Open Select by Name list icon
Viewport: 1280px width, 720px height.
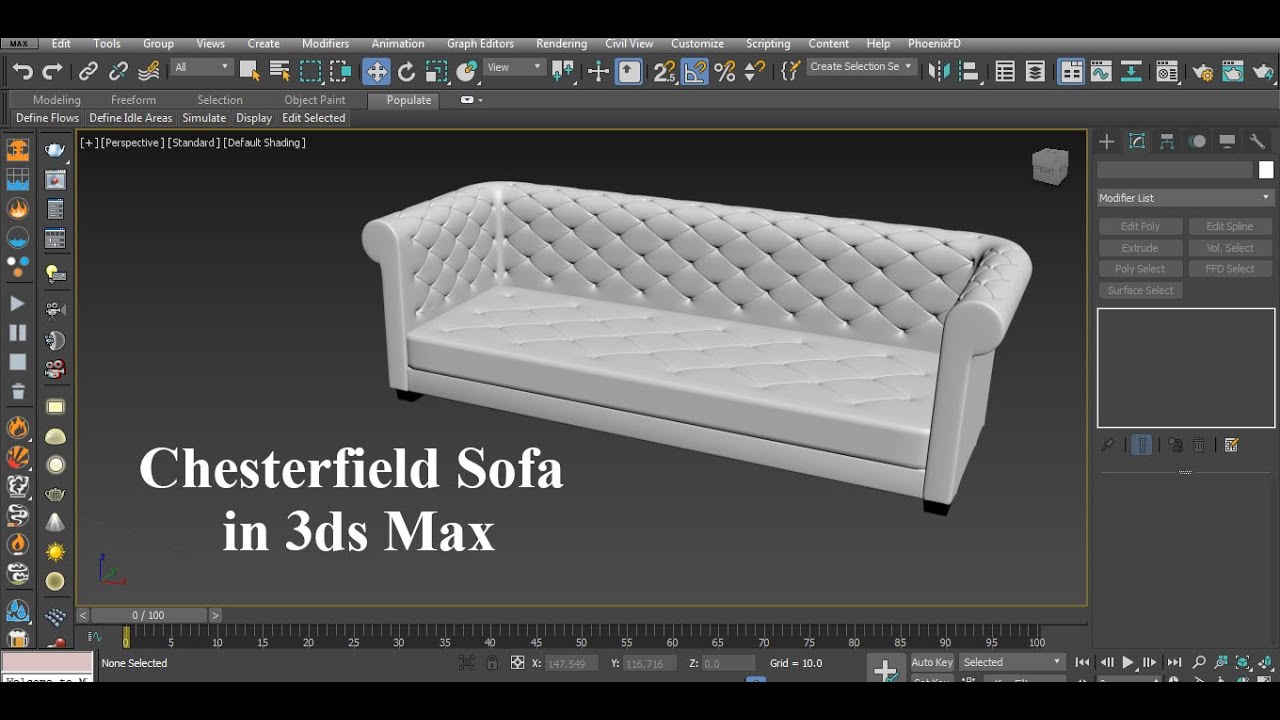tap(280, 71)
